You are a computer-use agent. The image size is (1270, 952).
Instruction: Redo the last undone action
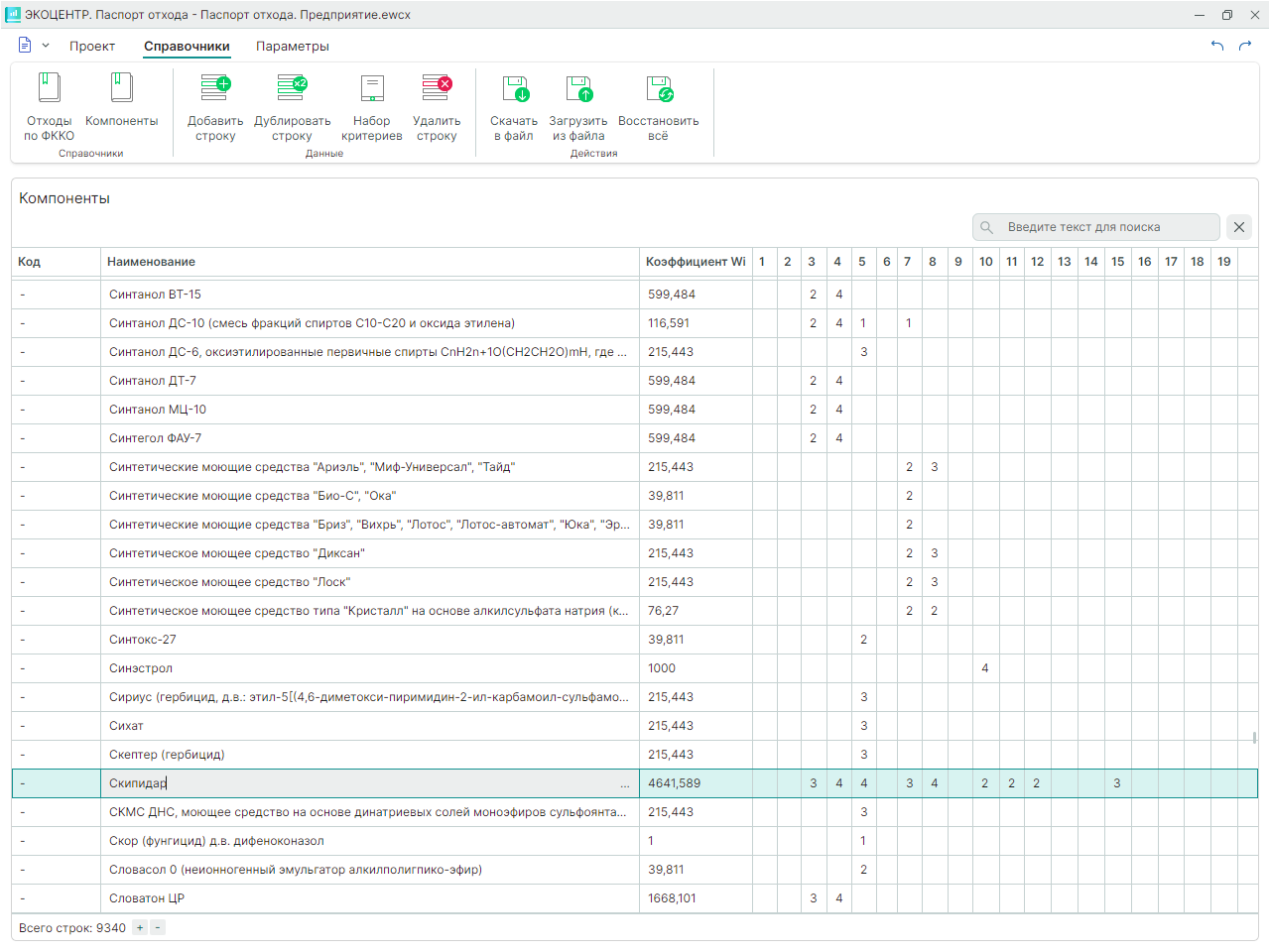[x=1245, y=46]
